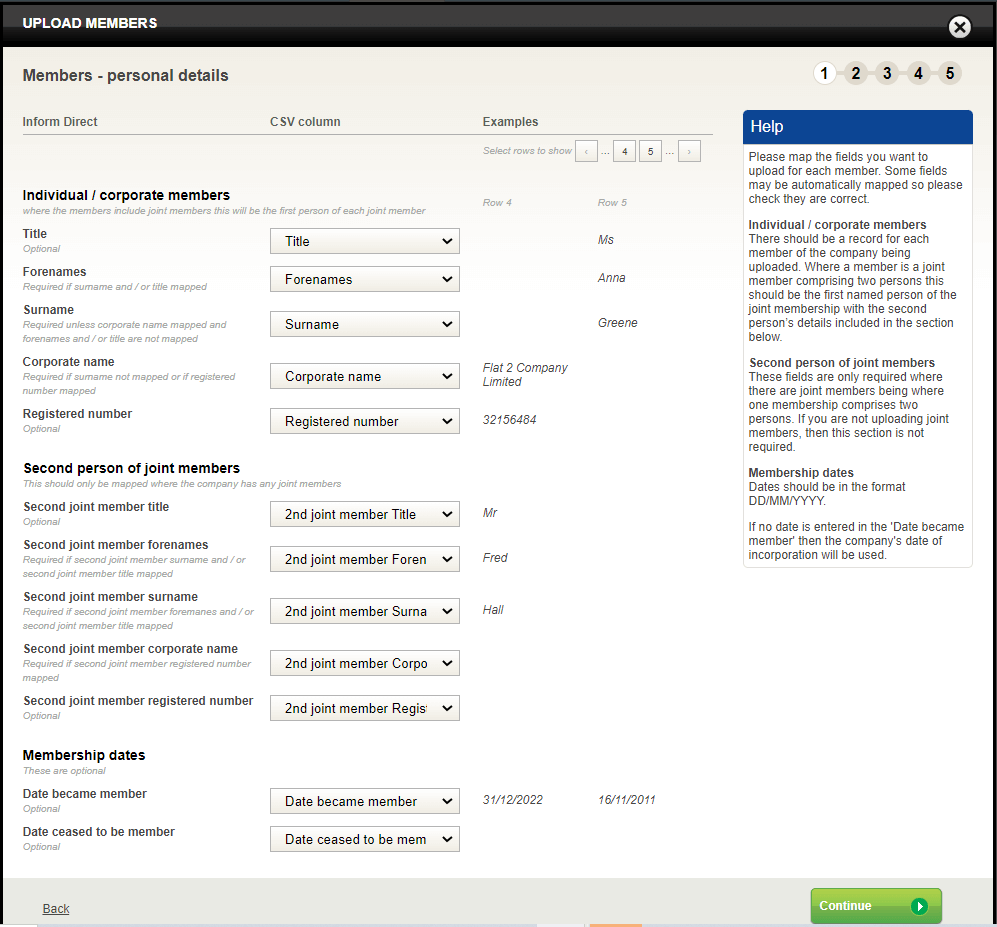Open the Corporate name dropdown
Viewport: 997px width, 927px height.
coord(364,376)
